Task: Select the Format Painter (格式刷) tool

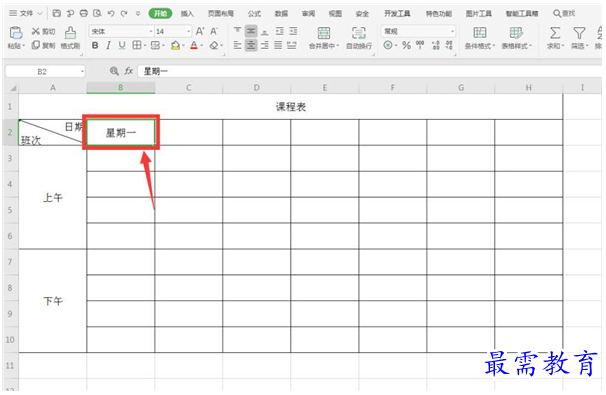Action: (x=70, y=38)
